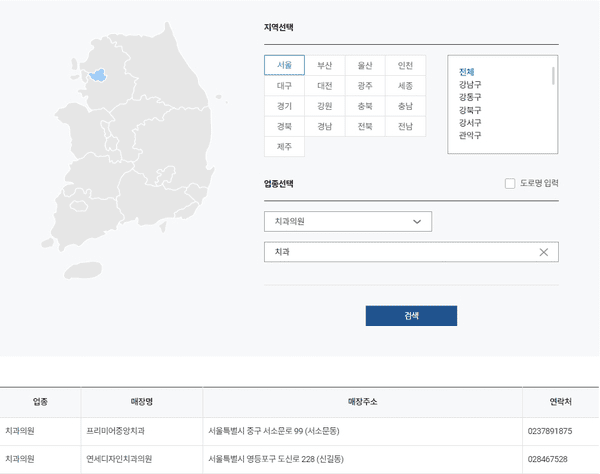Select the 제주 region button
Viewport: 600px width, 474px height.
click(284, 147)
